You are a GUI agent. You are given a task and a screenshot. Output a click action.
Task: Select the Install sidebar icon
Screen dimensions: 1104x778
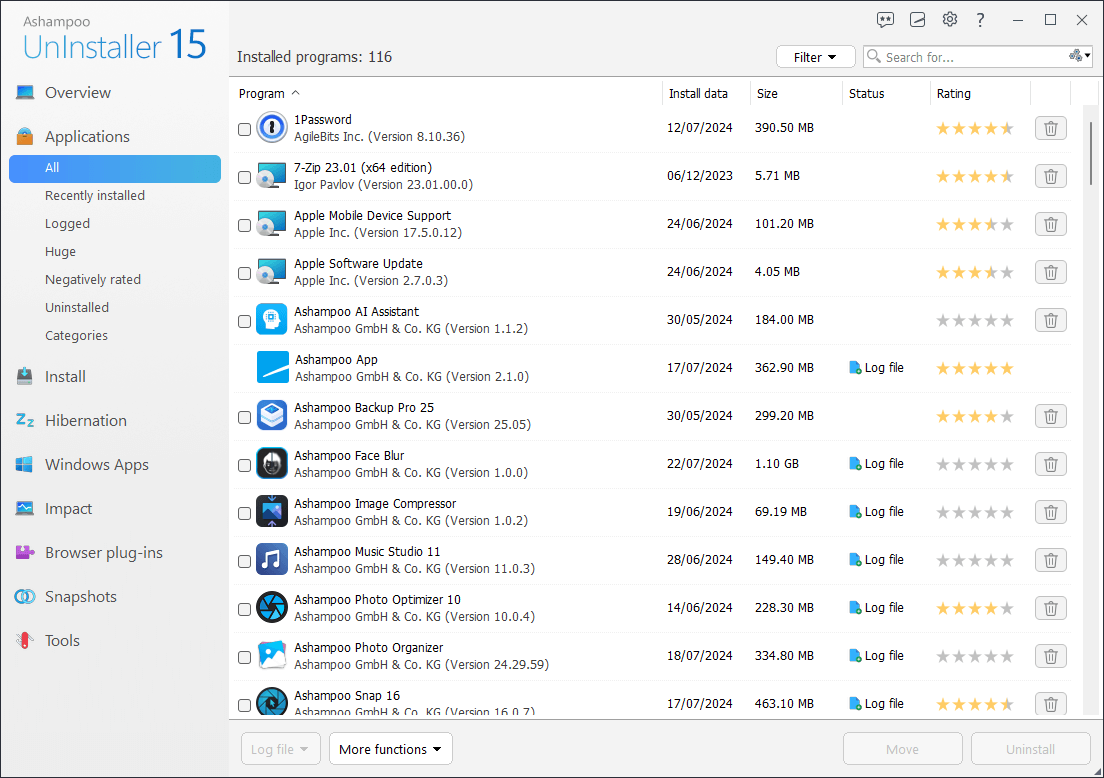pyautogui.click(x=25, y=376)
